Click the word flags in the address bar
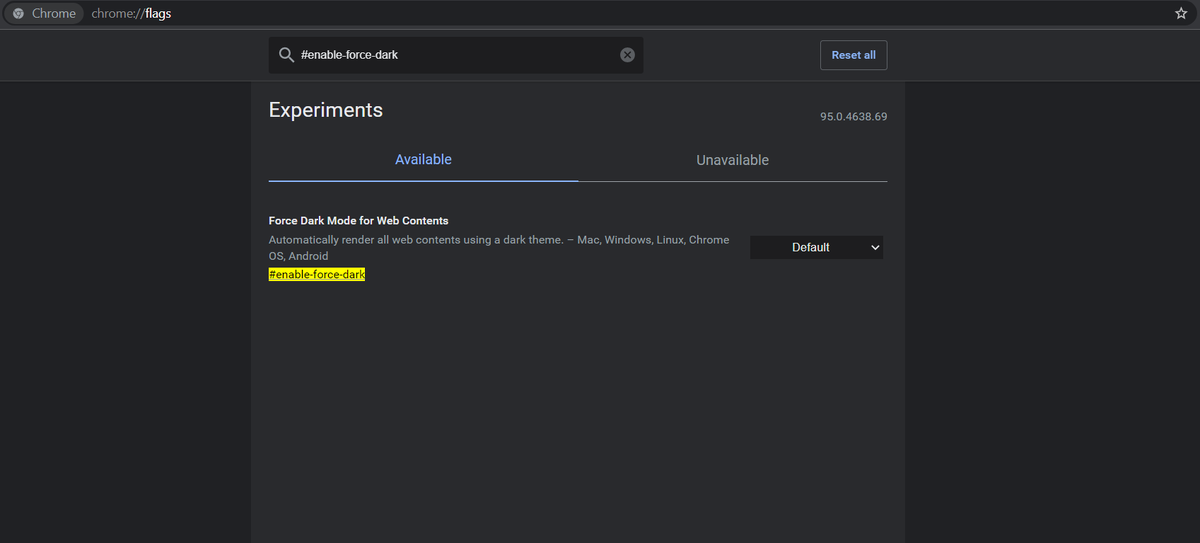Image resolution: width=1200 pixels, height=543 pixels. [x=158, y=14]
